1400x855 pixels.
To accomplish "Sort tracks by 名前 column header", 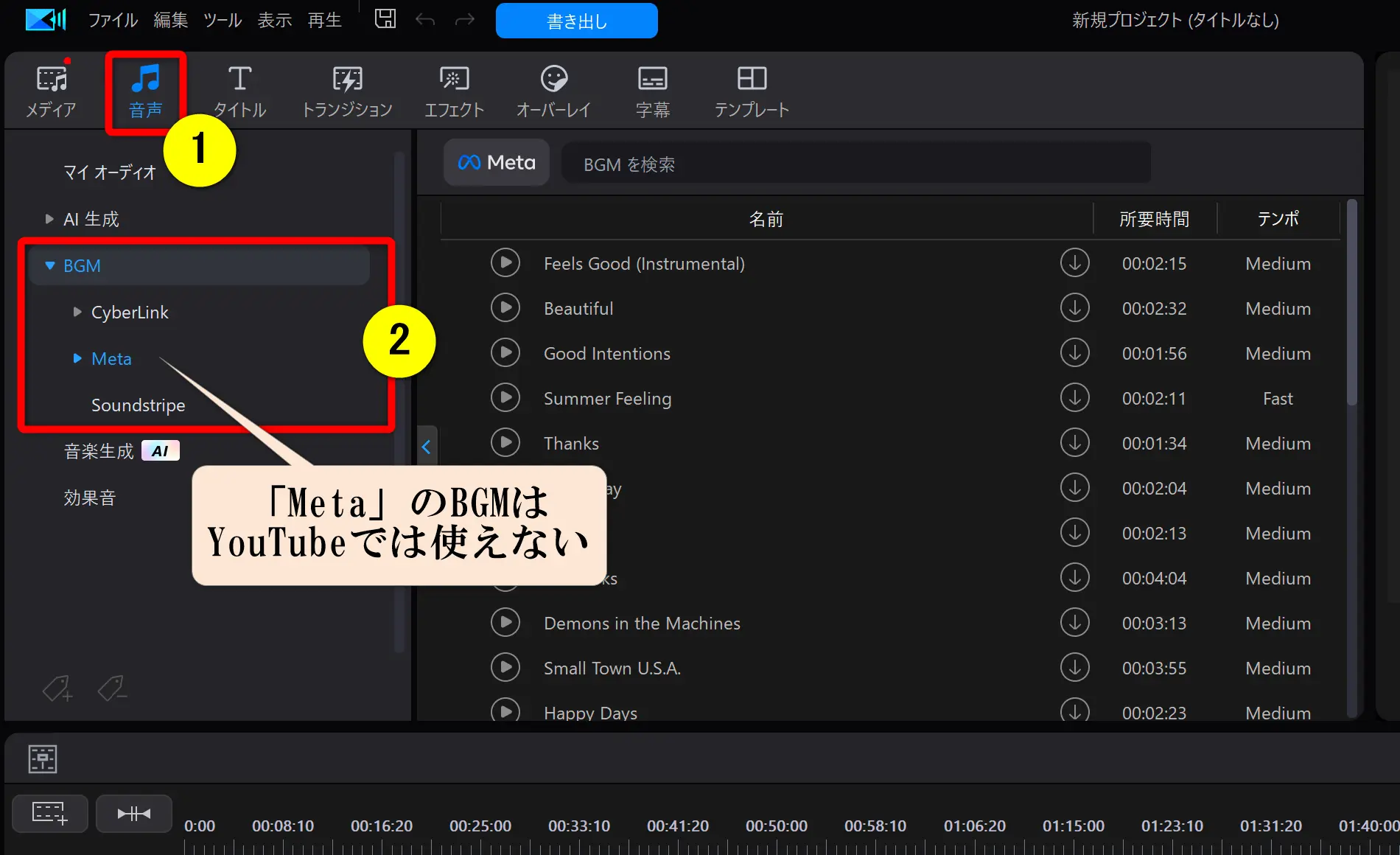I will point(766,219).
